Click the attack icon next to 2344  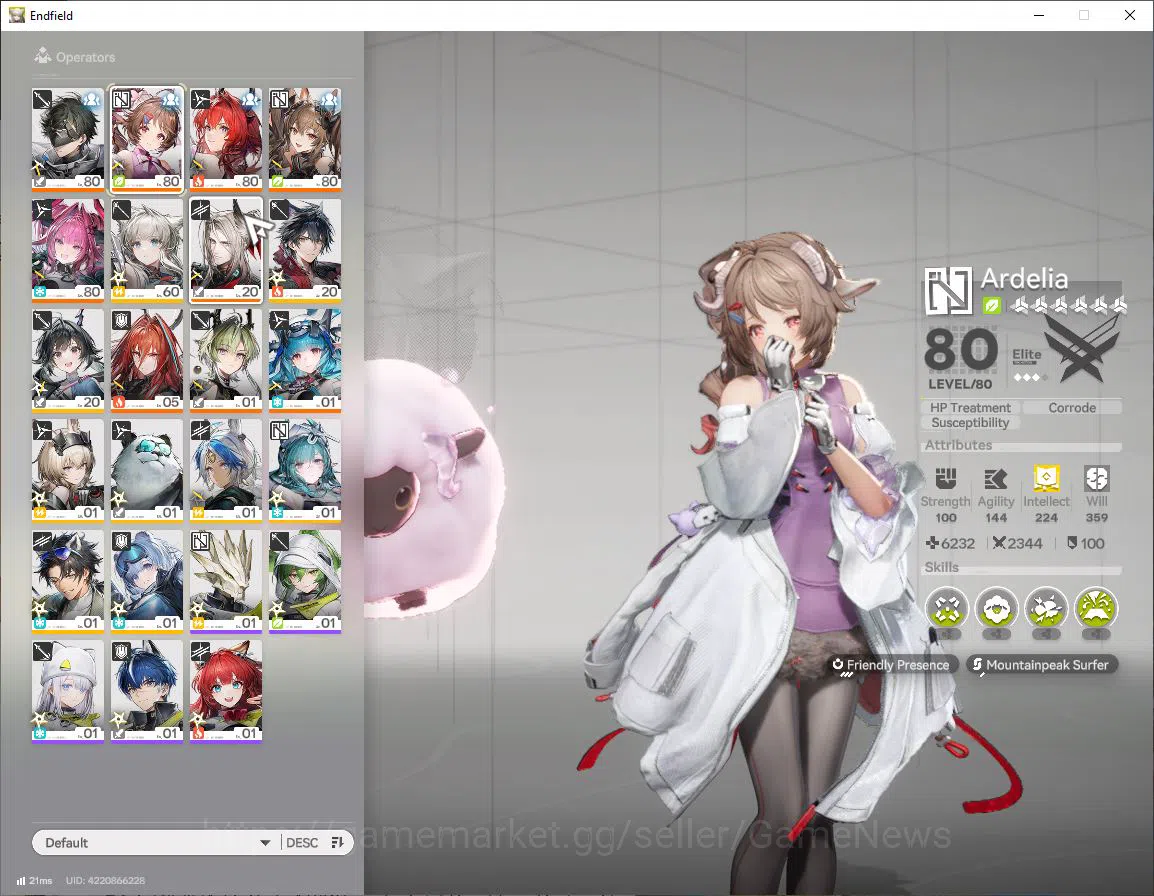pos(999,543)
